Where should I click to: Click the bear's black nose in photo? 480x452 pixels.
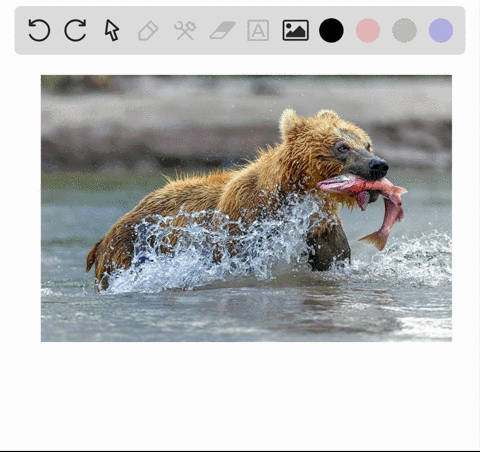click(379, 166)
